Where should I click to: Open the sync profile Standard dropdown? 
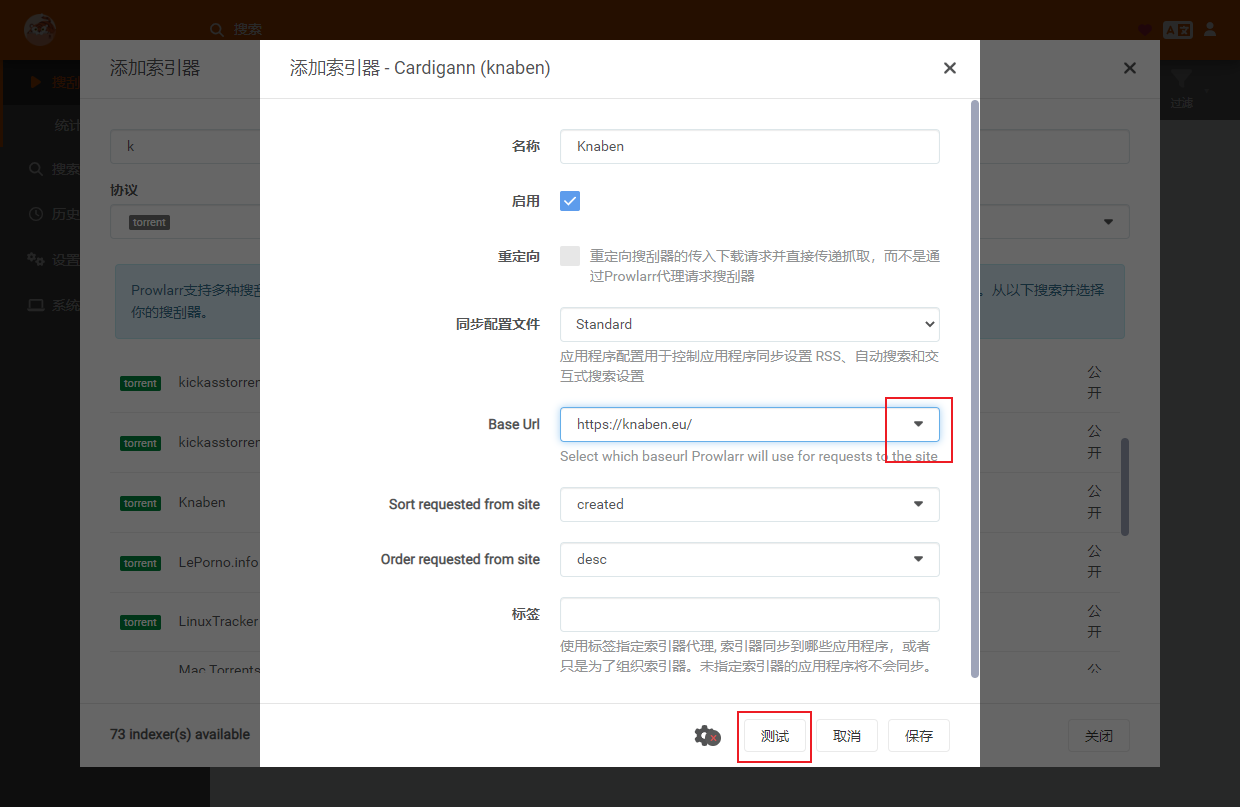[x=750, y=324]
